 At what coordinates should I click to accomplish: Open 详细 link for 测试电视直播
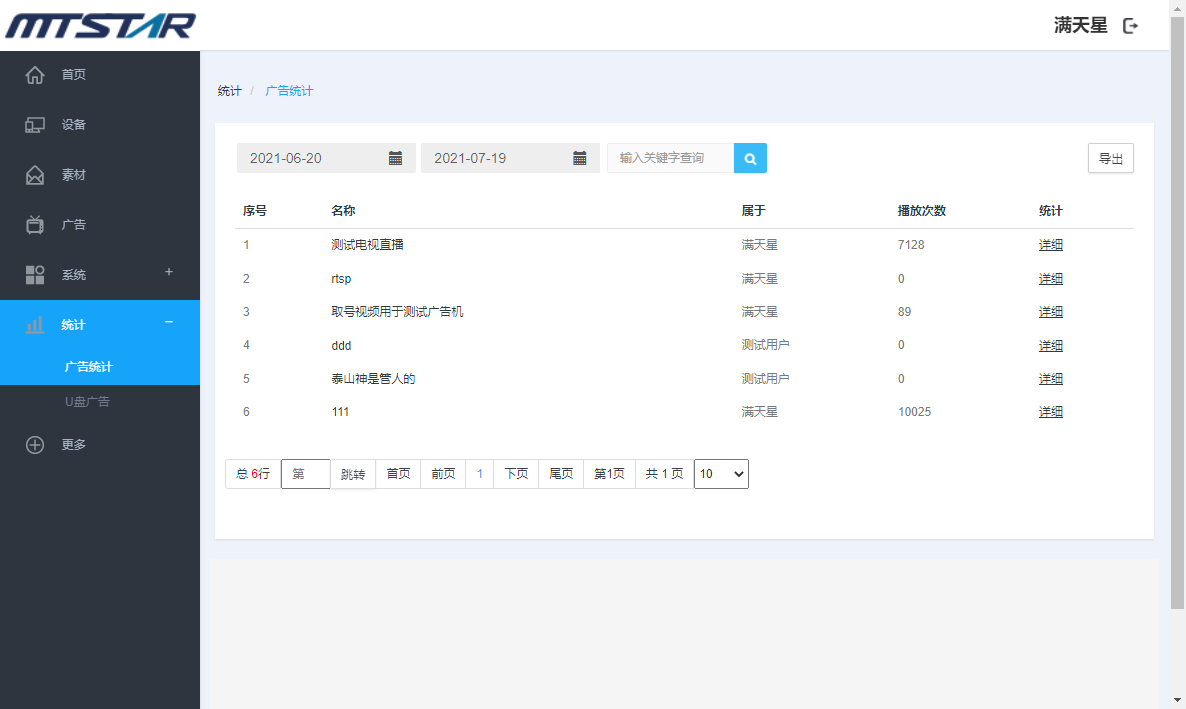(1050, 245)
